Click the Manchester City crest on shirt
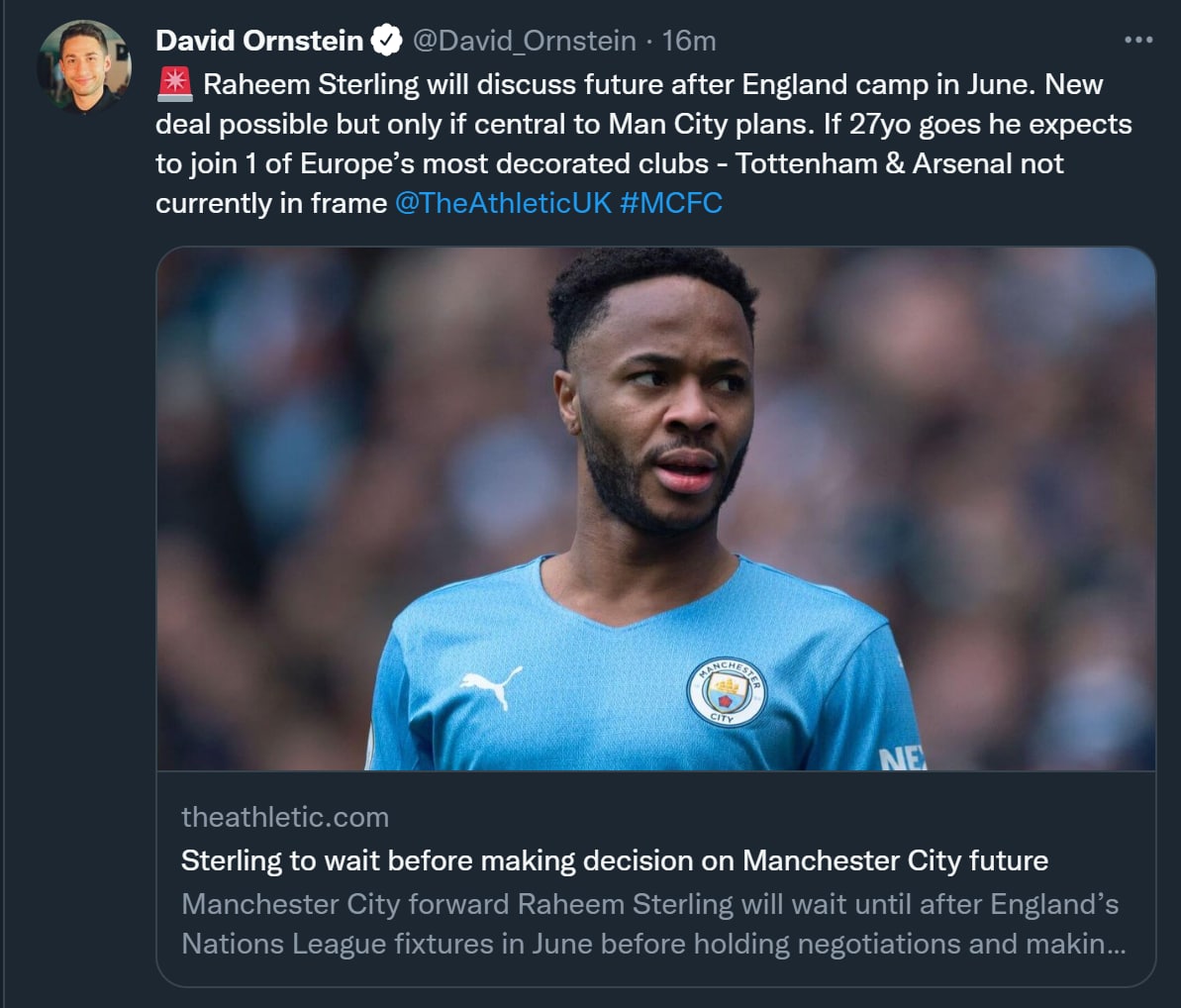This screenshot has width=1181, height=1008. 726,691
